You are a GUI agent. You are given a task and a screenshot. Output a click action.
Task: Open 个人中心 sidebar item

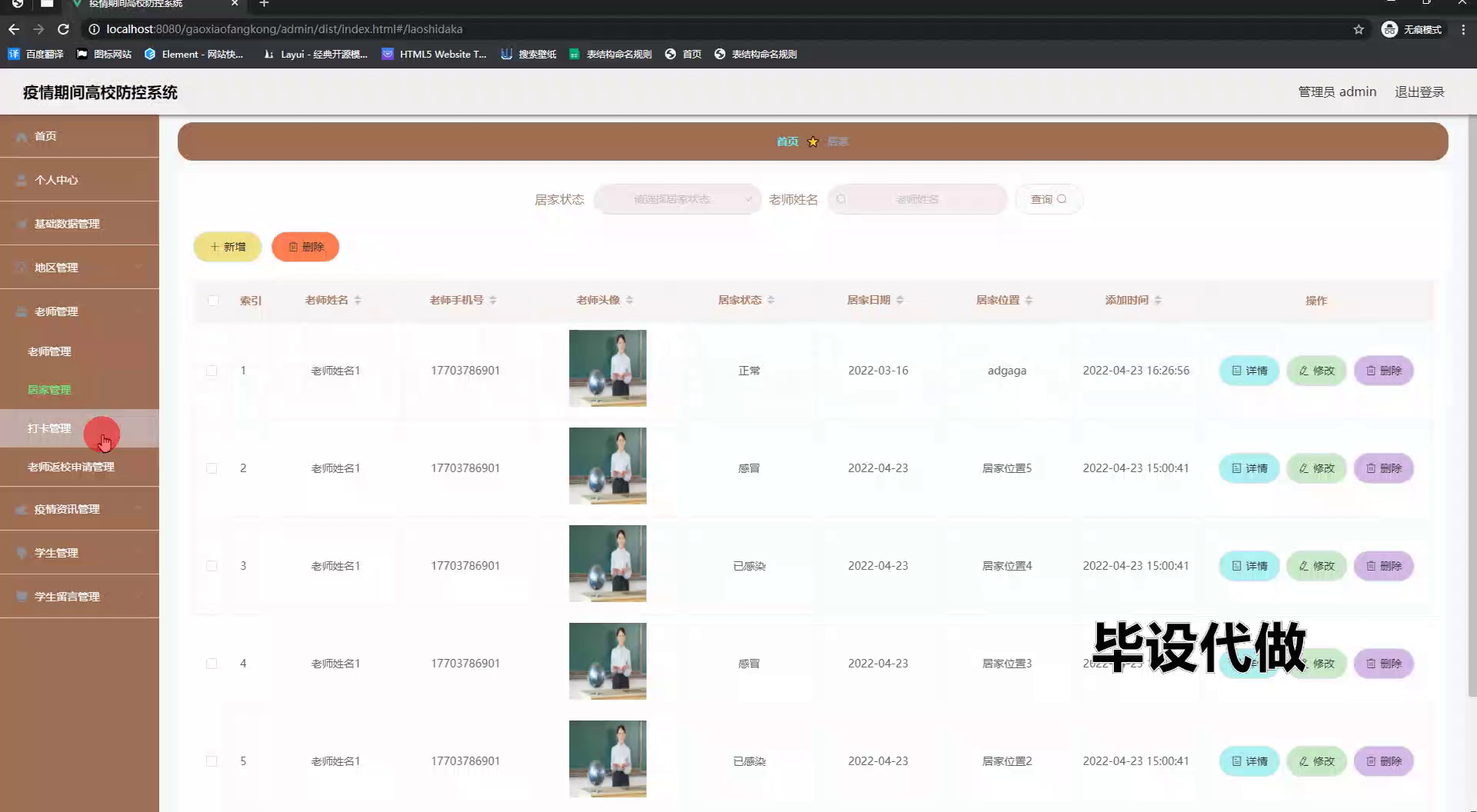pos(79,180)
